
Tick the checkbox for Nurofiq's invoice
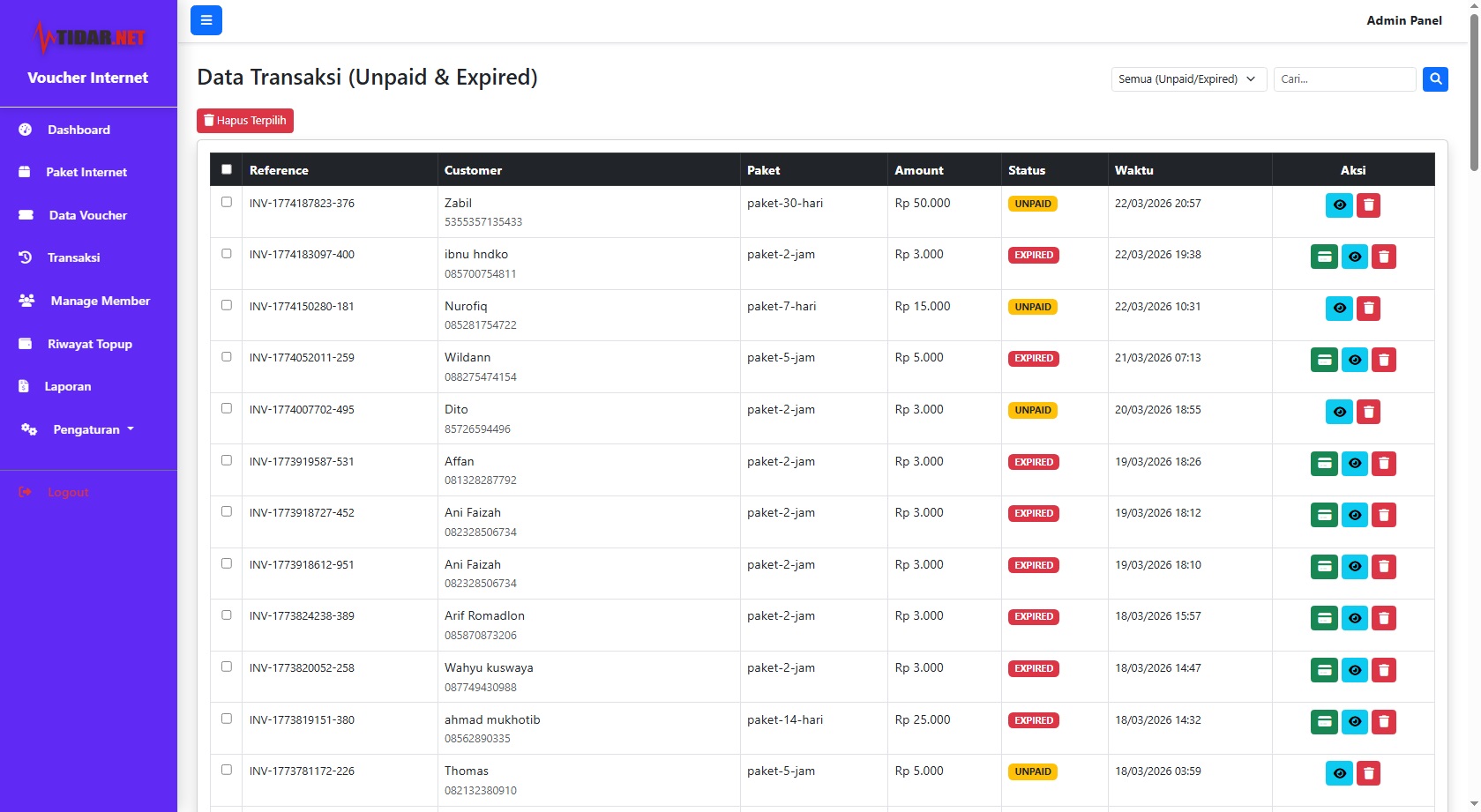point(227,305)
